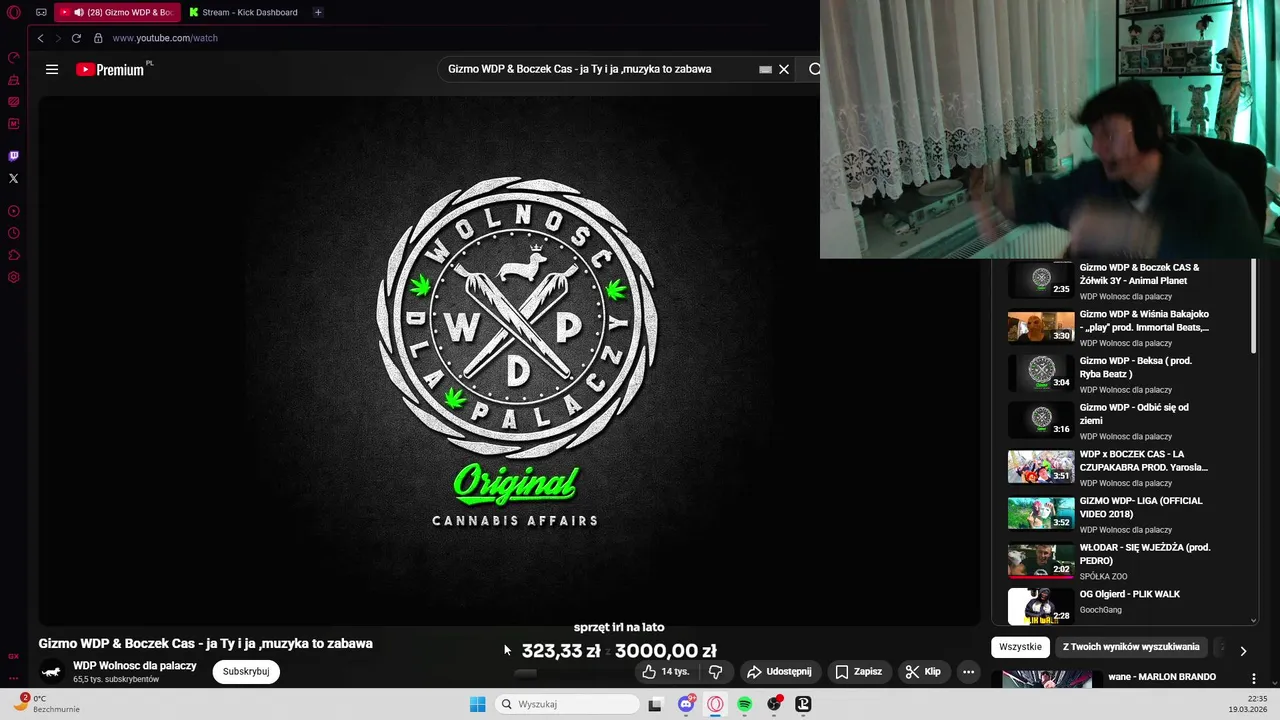The height and width of the screenshot is (720, 1280).
Task: Select Z Twoich wyników wyszukiwania chip
Action: (1131, 647)
